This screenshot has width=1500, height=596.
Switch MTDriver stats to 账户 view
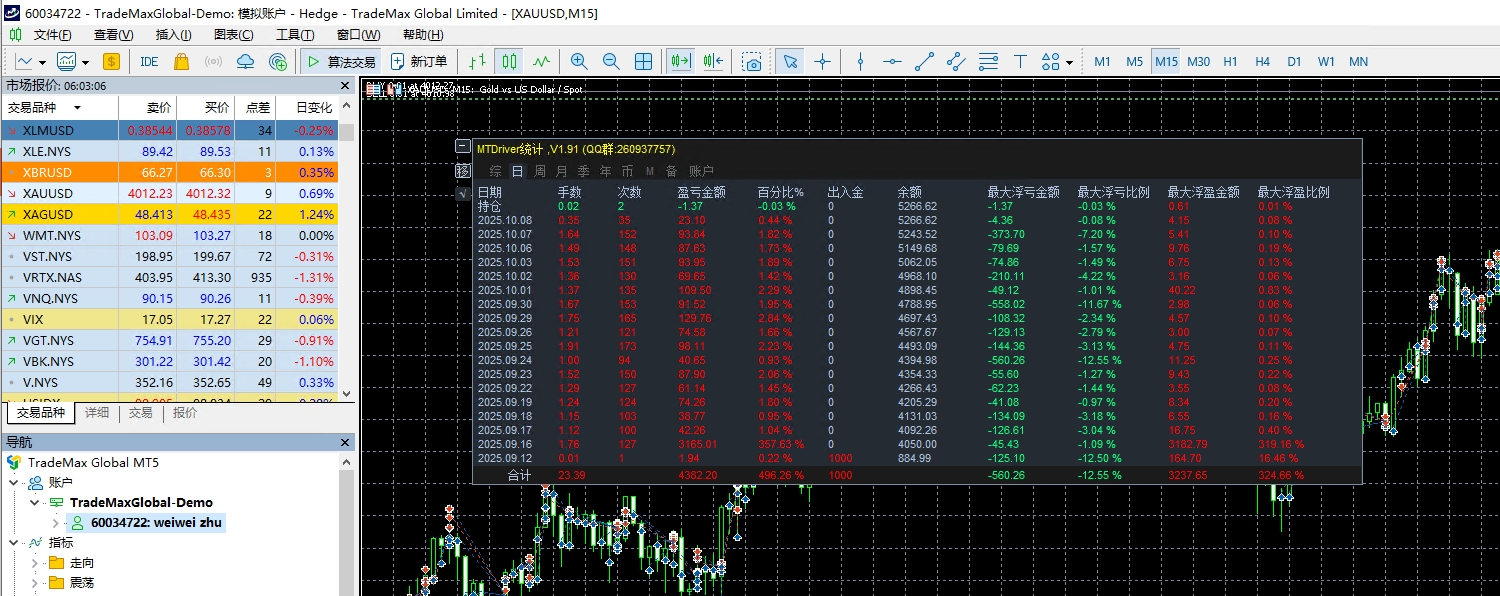tap(701, 171)
